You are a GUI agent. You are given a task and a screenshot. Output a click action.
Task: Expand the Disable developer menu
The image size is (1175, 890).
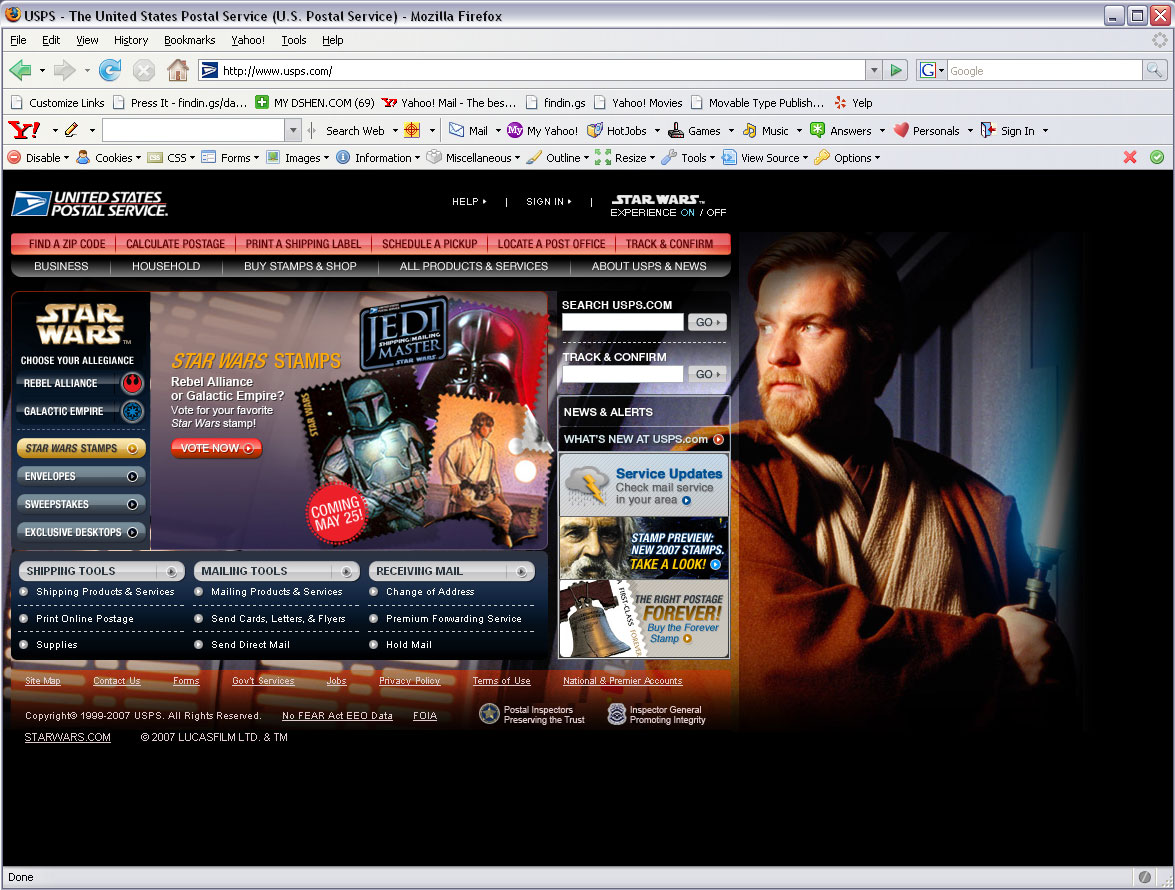[37, 157]
